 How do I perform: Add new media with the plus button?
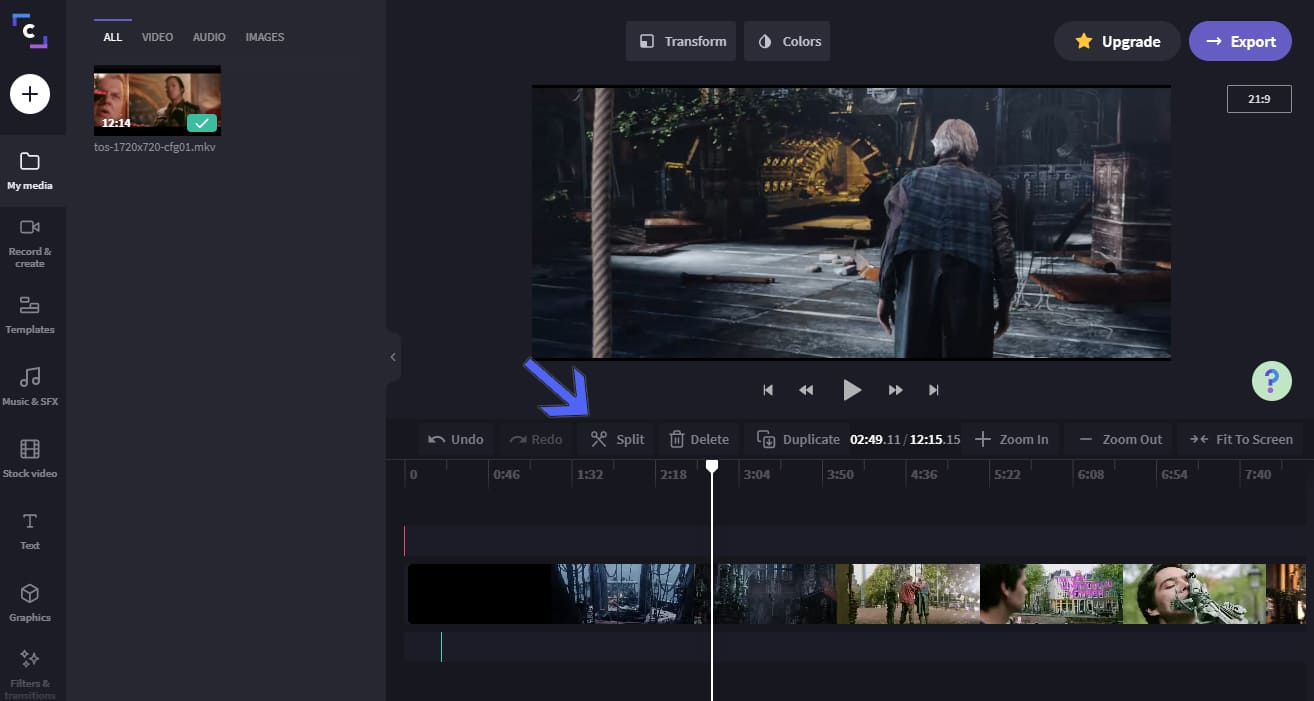coord(30,94)
